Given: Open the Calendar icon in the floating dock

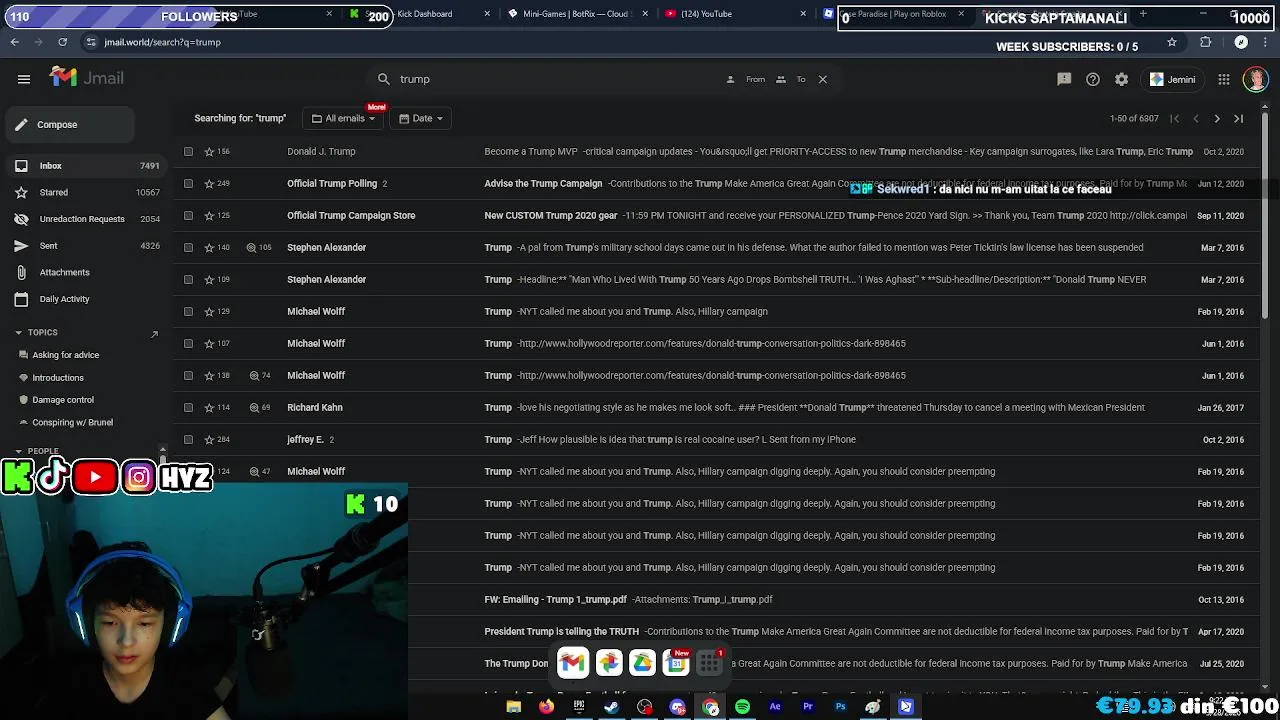Looking at the screenshot, I should coord(677,662).
